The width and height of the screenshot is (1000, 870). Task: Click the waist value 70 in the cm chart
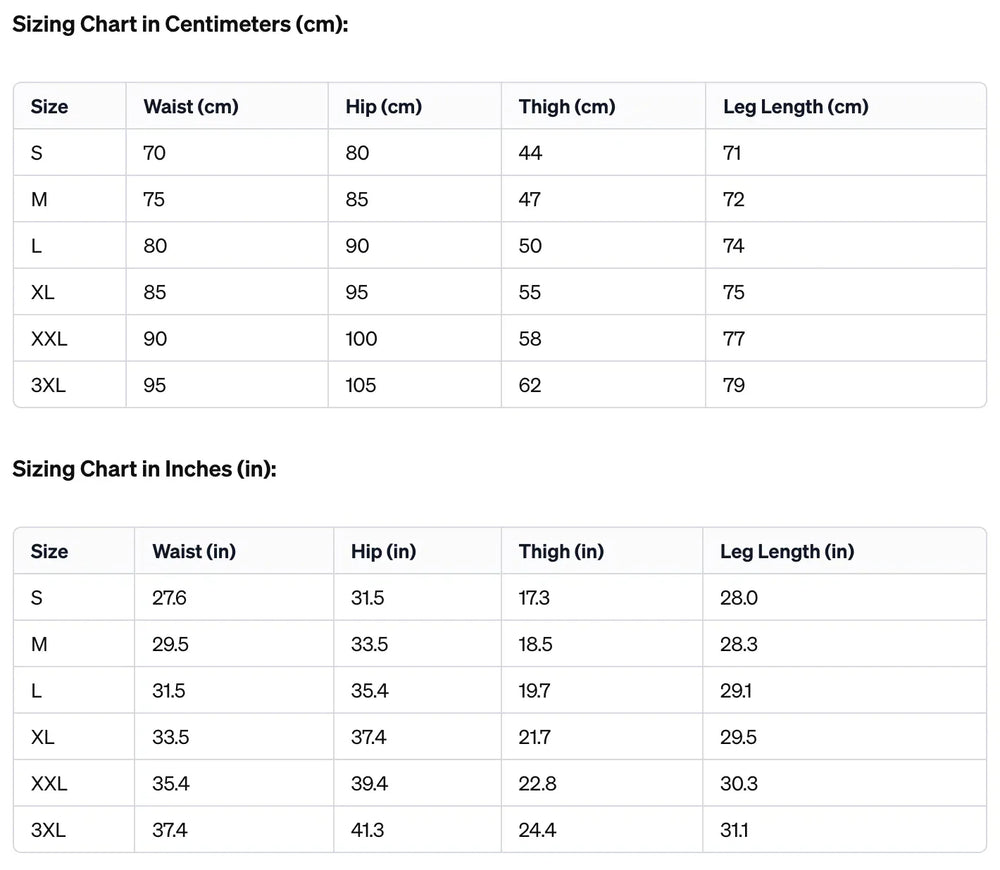(x=155, y=153)
